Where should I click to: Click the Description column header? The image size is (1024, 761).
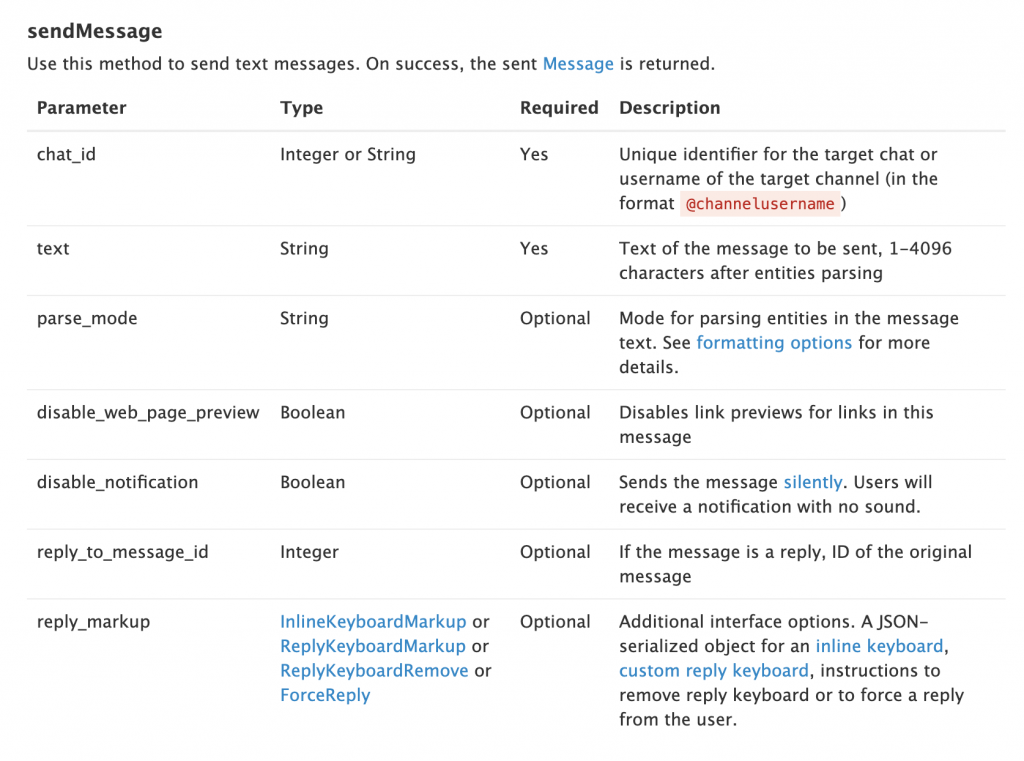tap(669, 108)
